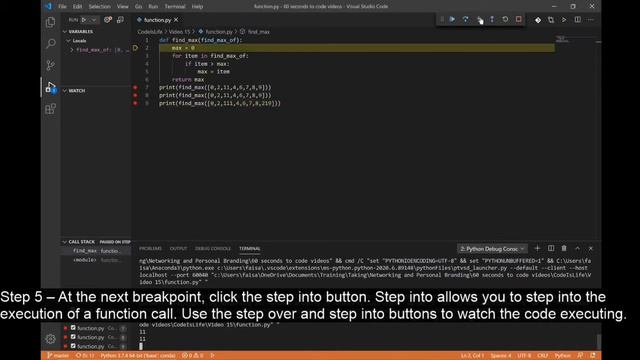The width and height of the screenshot is (640, 360).
Task: Click the Step Into debug button
Action: [x=479, y=20]
